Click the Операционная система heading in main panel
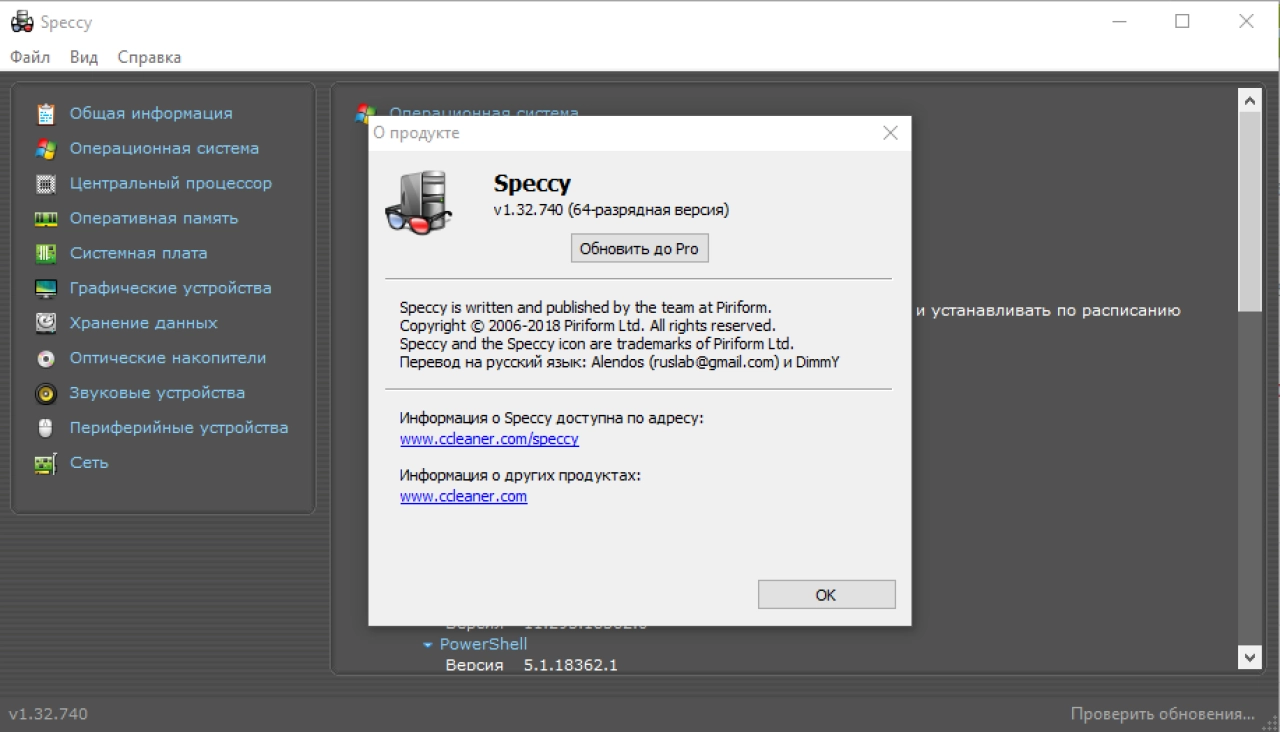 point(484,112)
